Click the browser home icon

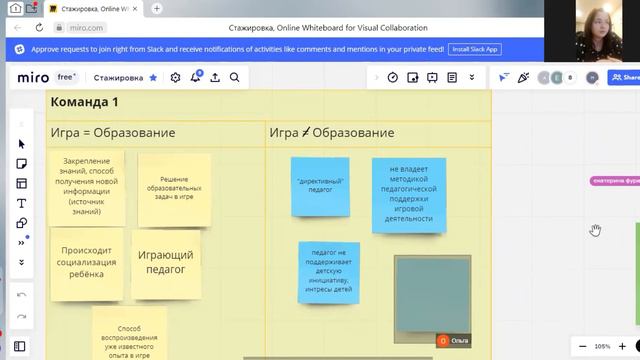point(16,8)
